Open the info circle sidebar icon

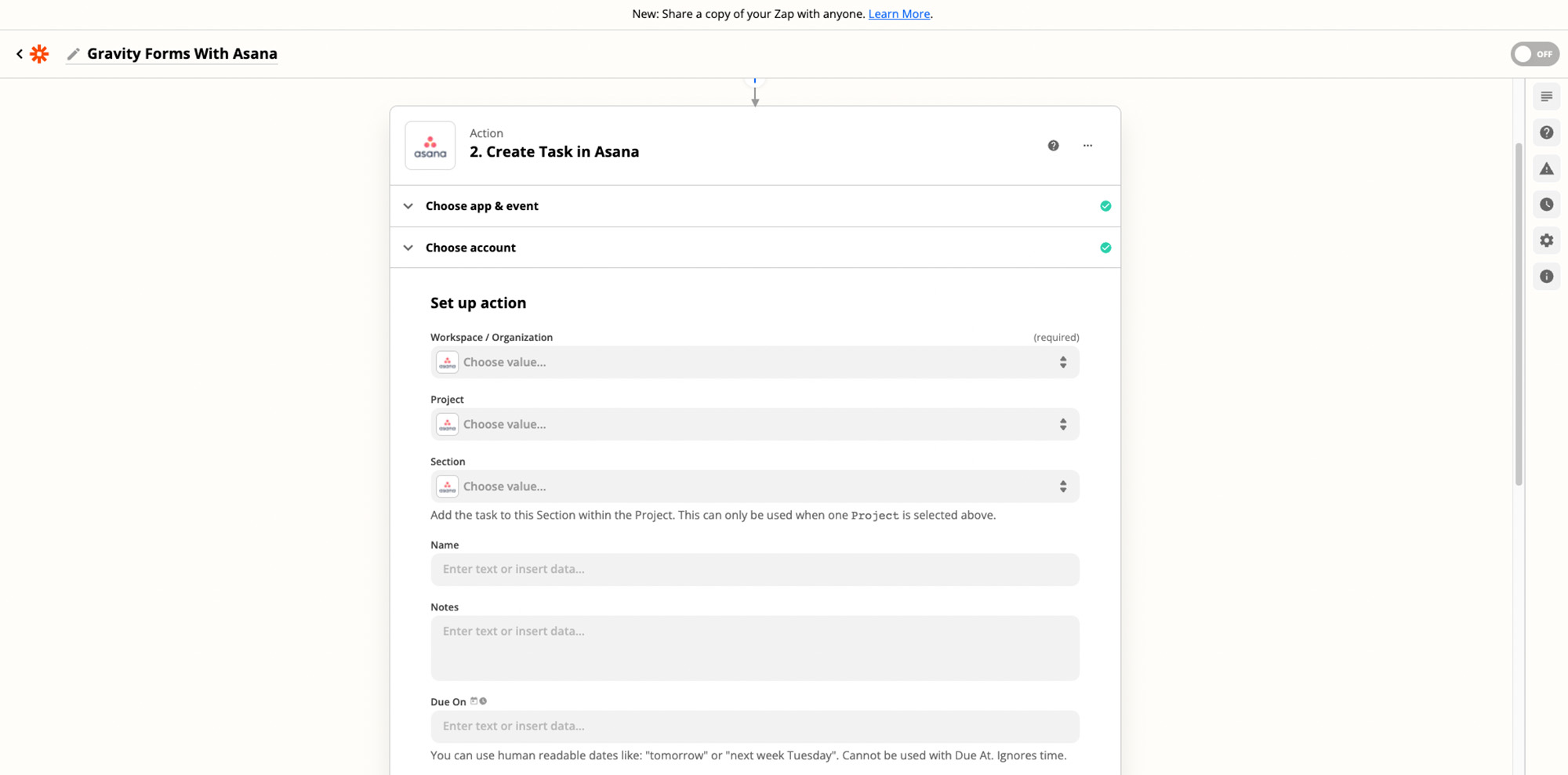pyautogui.click(x=1546, y=277)
